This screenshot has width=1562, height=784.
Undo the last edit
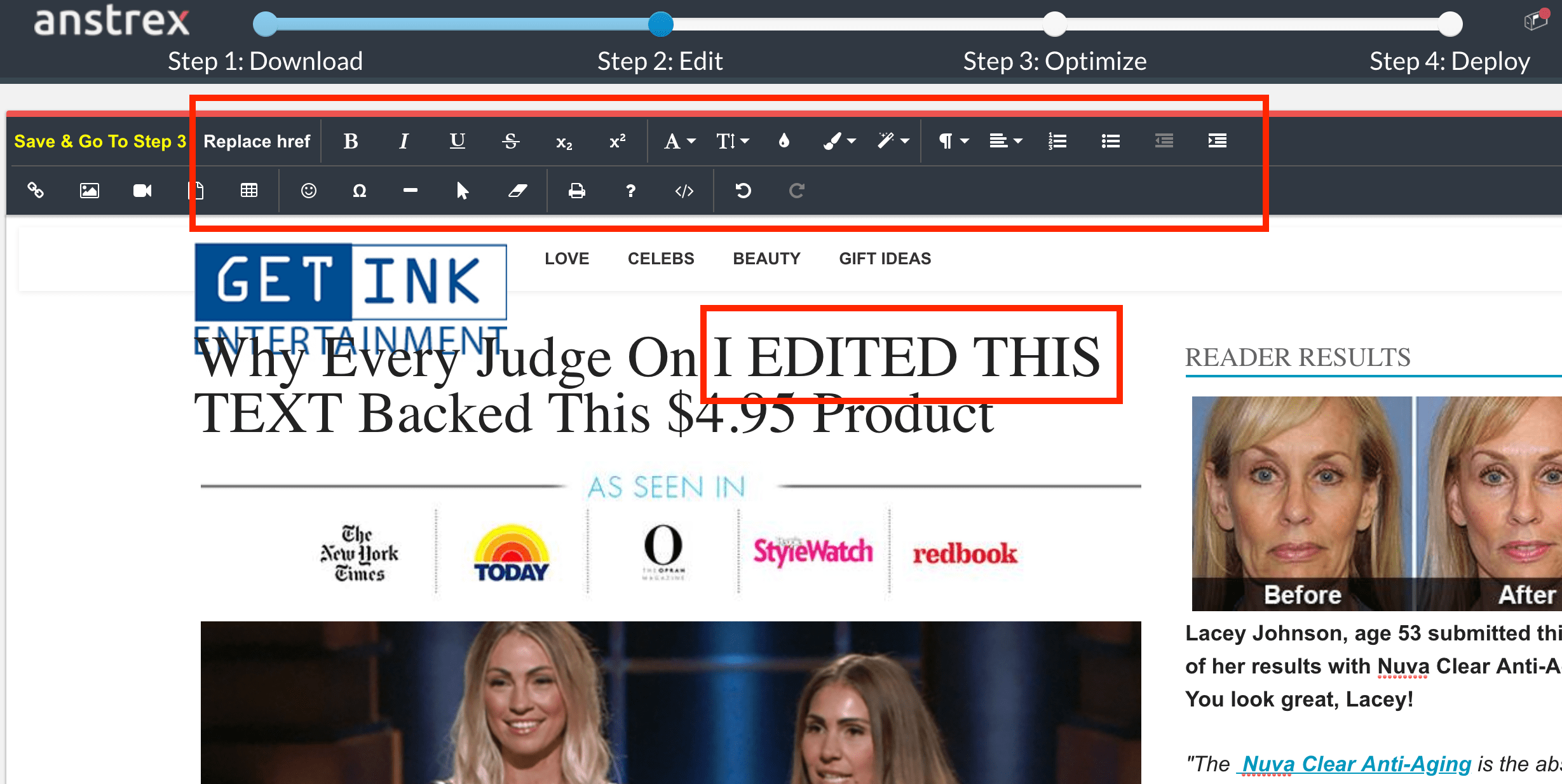pos(744,191)
